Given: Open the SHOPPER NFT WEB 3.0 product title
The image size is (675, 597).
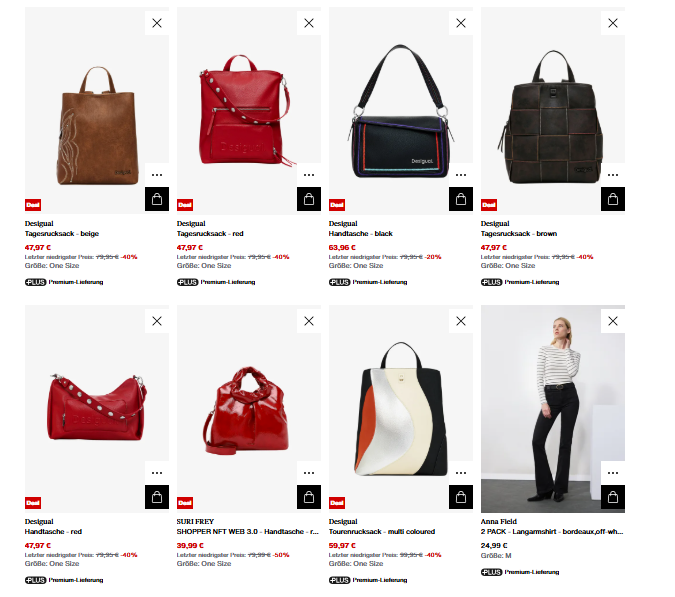Looking at the screenshot, I should [248, 532].
